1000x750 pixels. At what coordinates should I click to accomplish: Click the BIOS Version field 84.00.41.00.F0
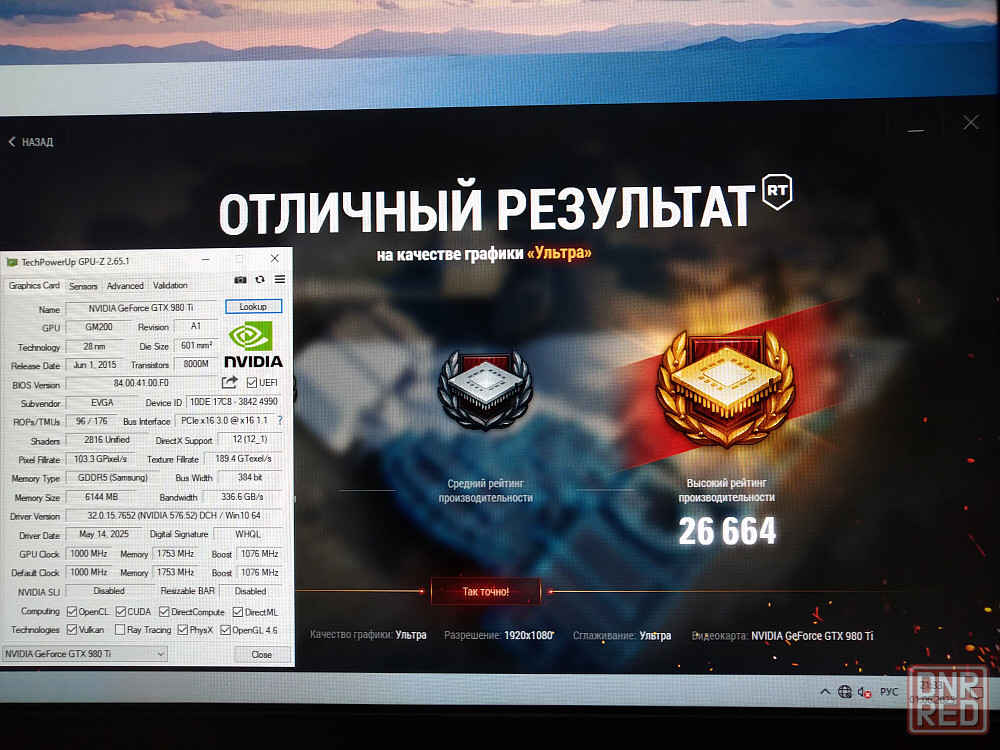click(x=142, y=383)
